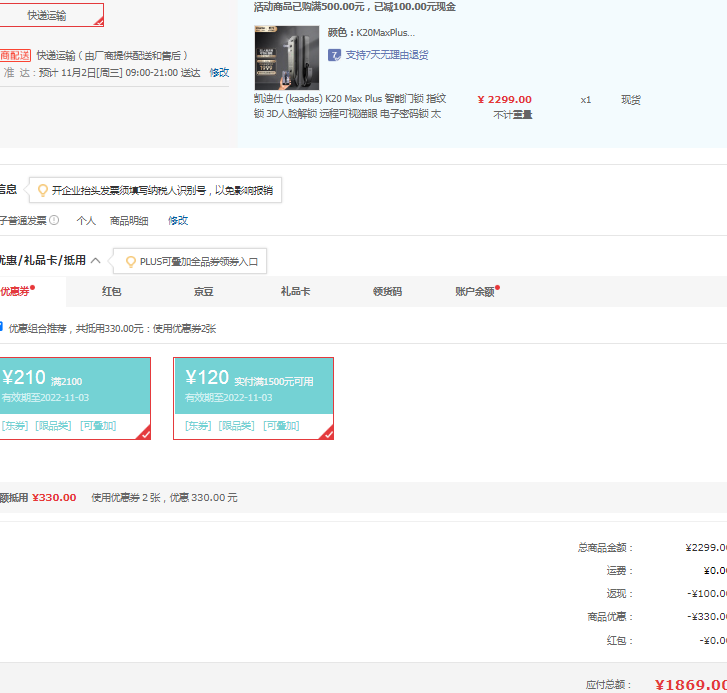727x693 pixels.
Task: Switch to the 账户余额 tab
Action: [x=477, y=292]
